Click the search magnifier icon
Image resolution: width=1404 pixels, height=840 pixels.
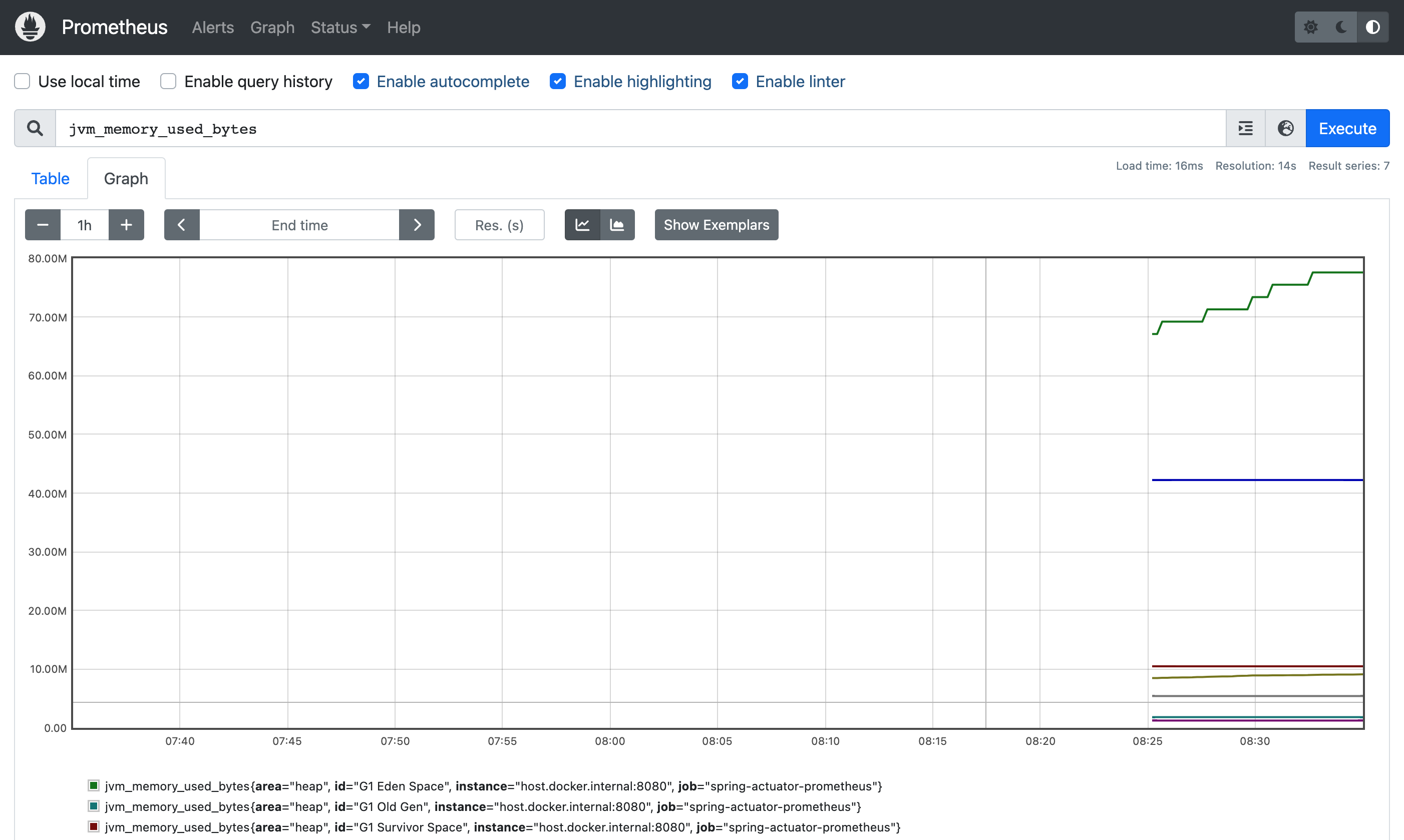(x=35, y=128)
